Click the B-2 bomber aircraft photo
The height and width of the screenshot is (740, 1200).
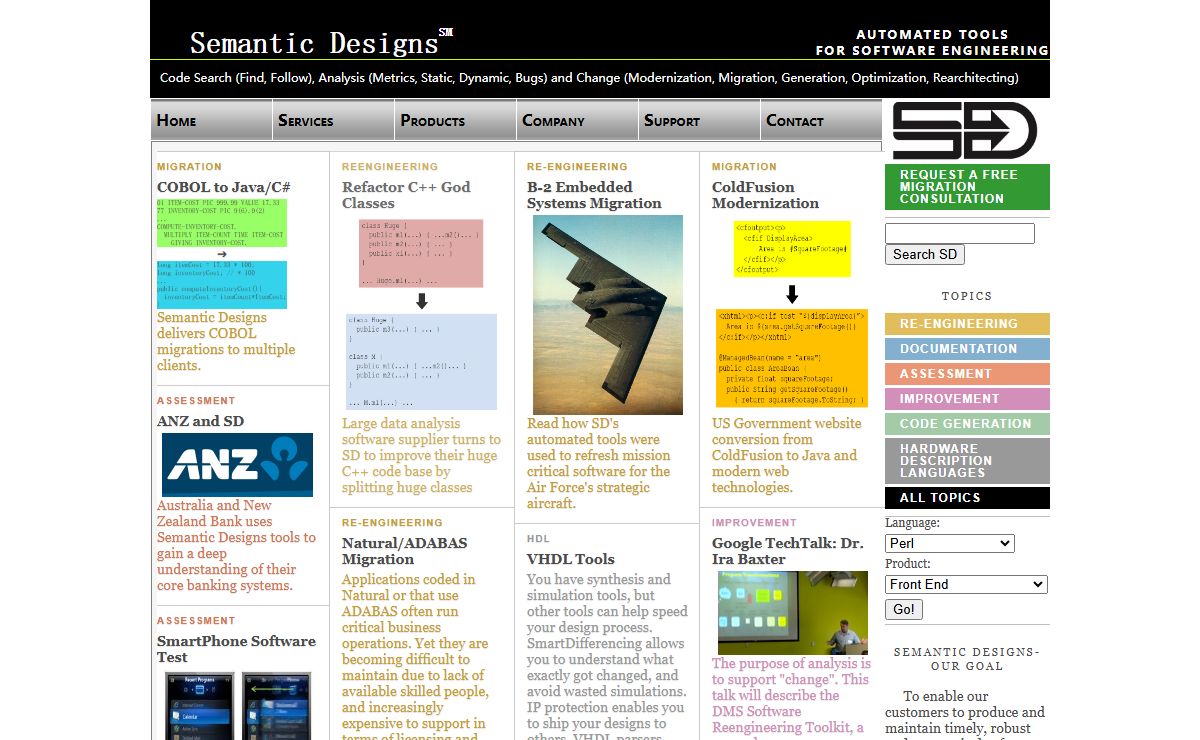608,315
